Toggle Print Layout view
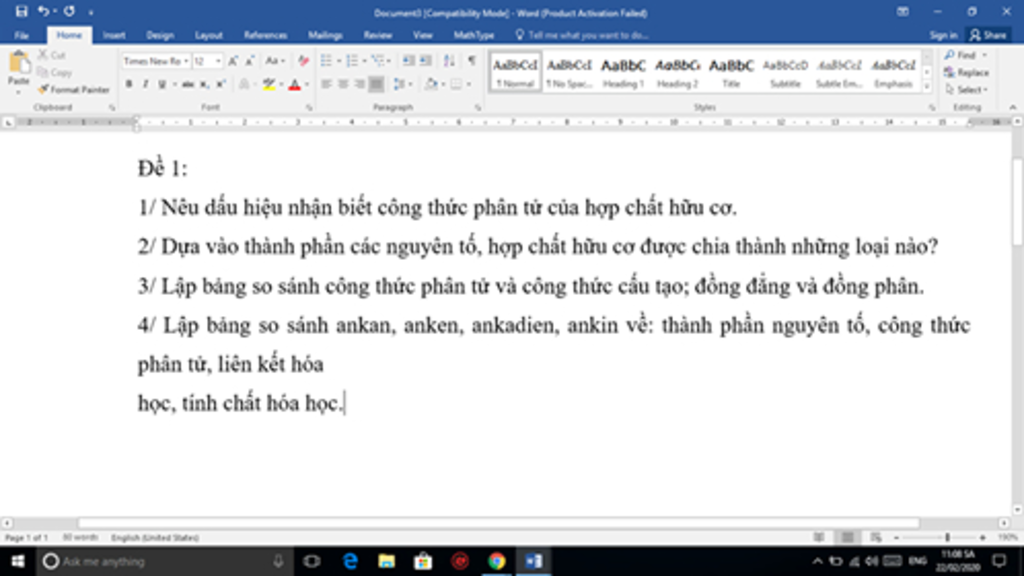This screenshot has height=576, width=1024. [x=848, y=537]
